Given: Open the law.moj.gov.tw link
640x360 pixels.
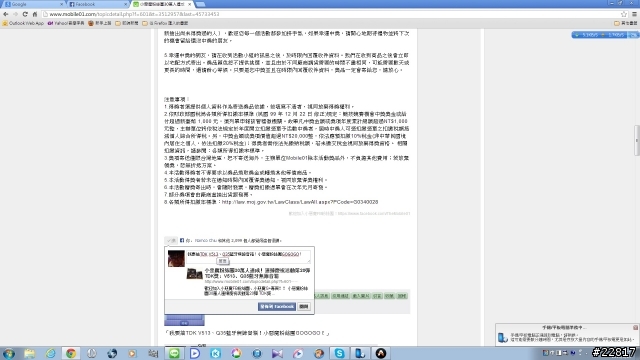Looking at the screenshot, I should pyautogui.click(x=300, y=202).
